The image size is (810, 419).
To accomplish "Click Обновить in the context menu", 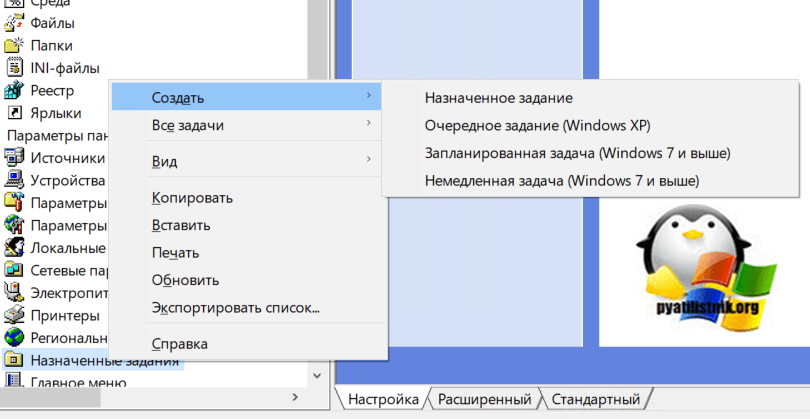I will pos(185,280).
